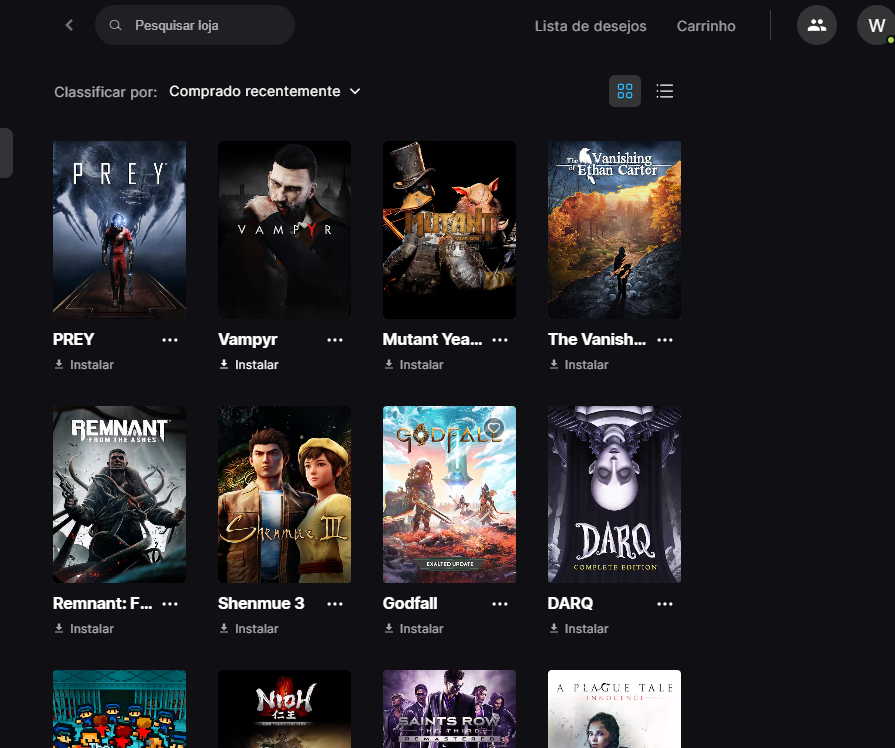895x748 pixels.
Task: Click the ellipsis for Mutant Year Zero
Action: pyautogui.click(x=500, y=340)
